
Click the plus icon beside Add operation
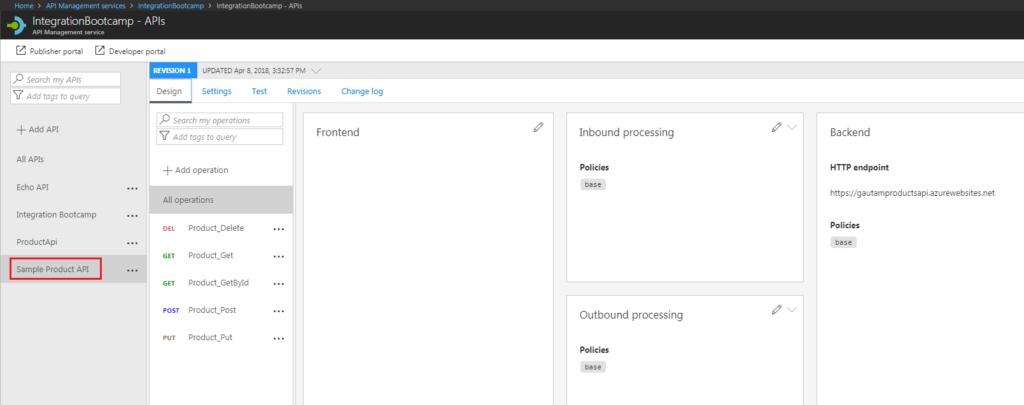point(167,170)
